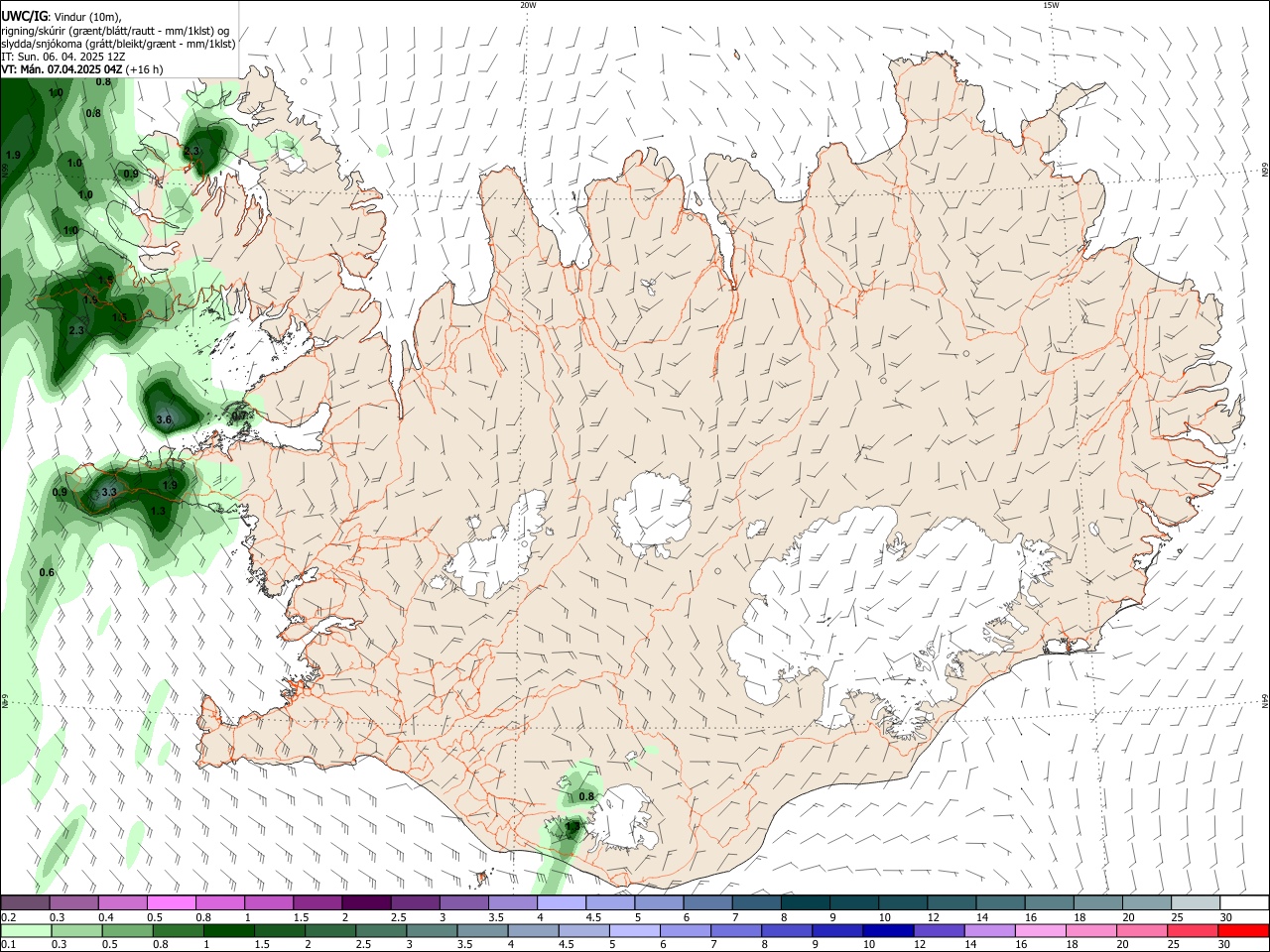Click the '(+16 h)' forecast offset text

click(x=145, y=69)
